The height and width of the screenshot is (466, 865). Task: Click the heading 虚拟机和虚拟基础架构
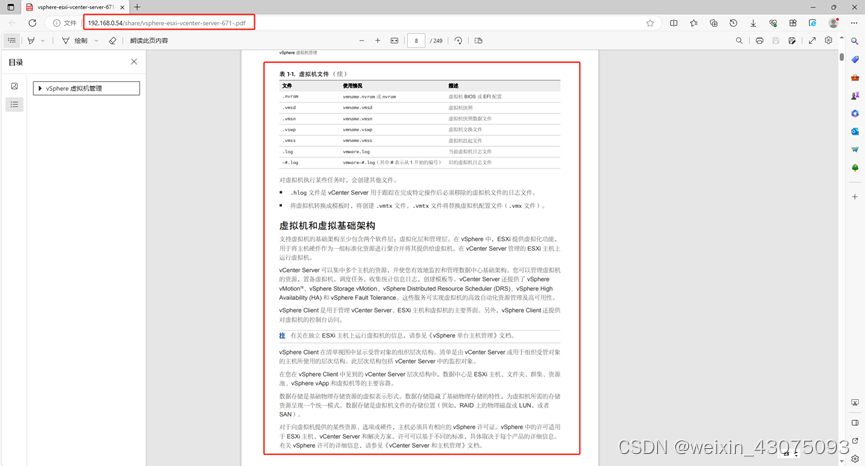(x=327, y=226)
